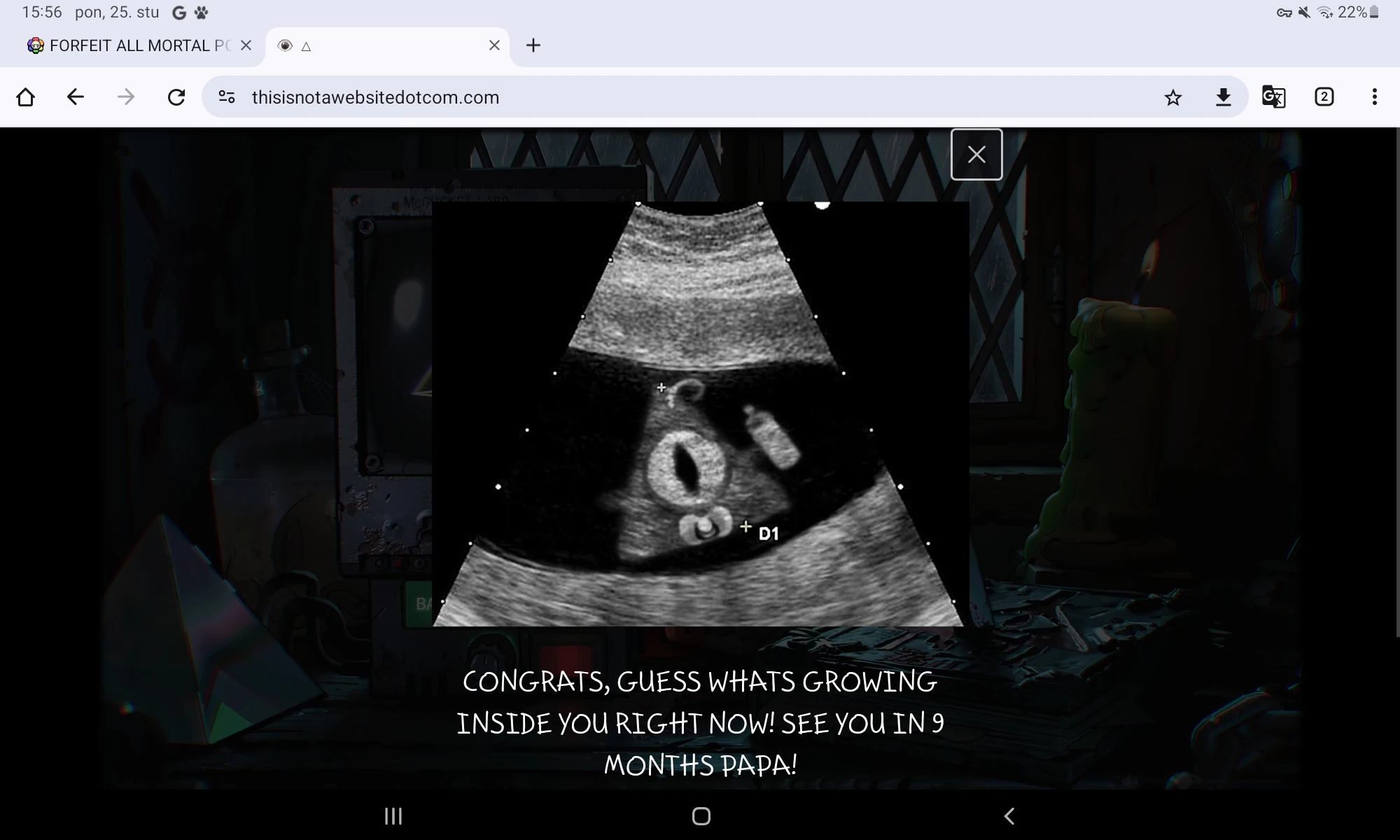Click the forward navigation arrow
The width and height of the screenshot is (1400, 840).
point(126,97)
